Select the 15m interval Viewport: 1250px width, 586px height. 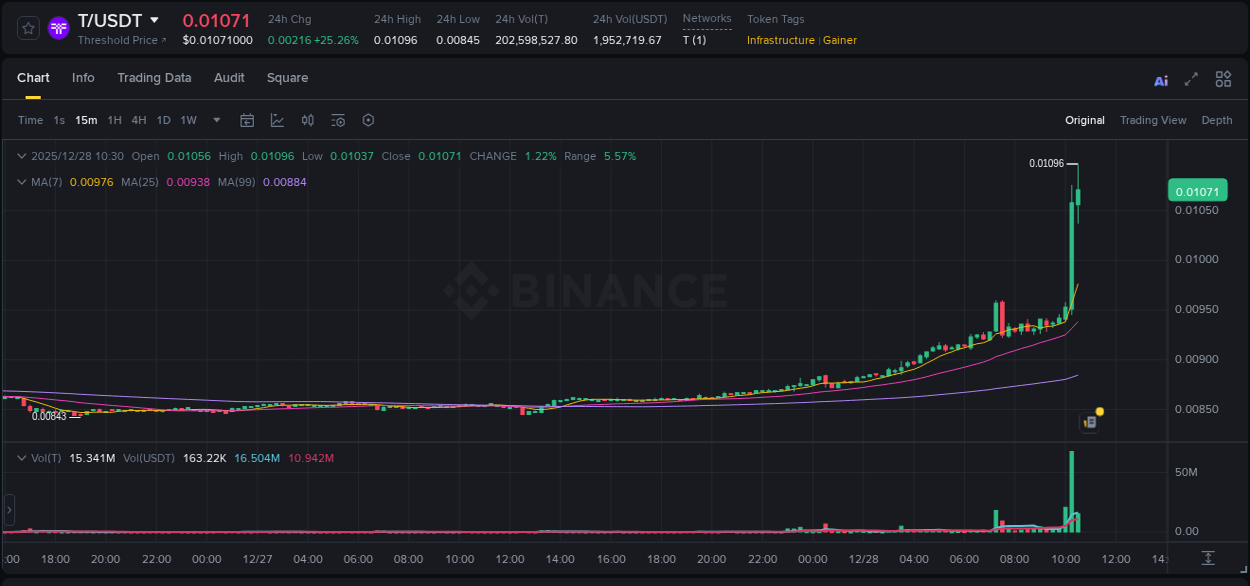pos(86,120)
